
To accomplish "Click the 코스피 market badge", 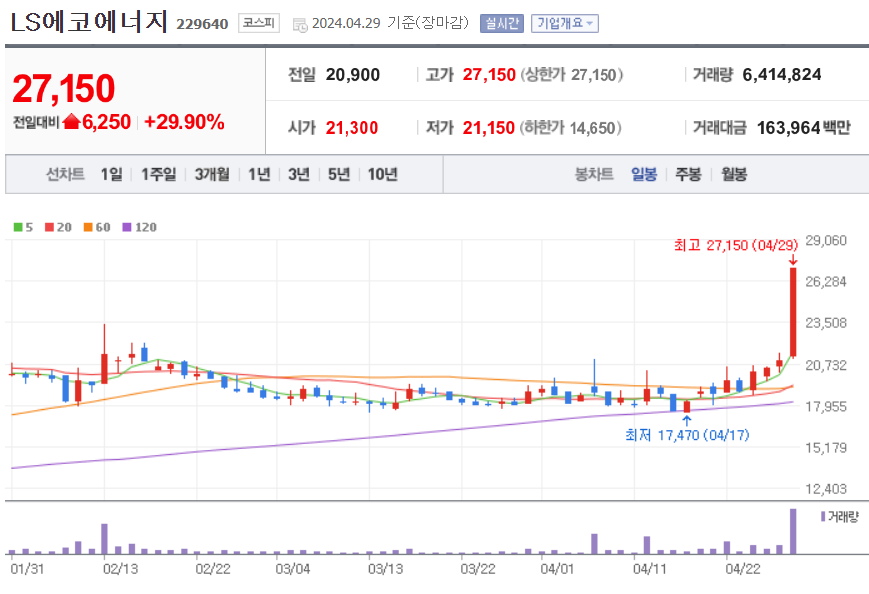I will [x=259, y=23].
